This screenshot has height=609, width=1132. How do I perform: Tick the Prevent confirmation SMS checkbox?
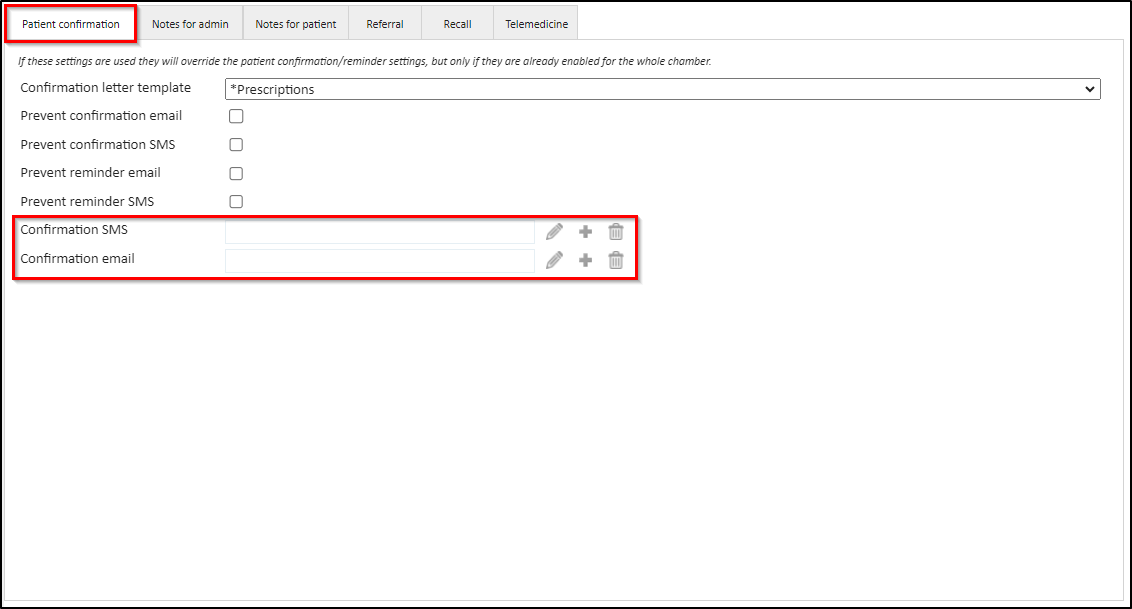coord(236,145)
